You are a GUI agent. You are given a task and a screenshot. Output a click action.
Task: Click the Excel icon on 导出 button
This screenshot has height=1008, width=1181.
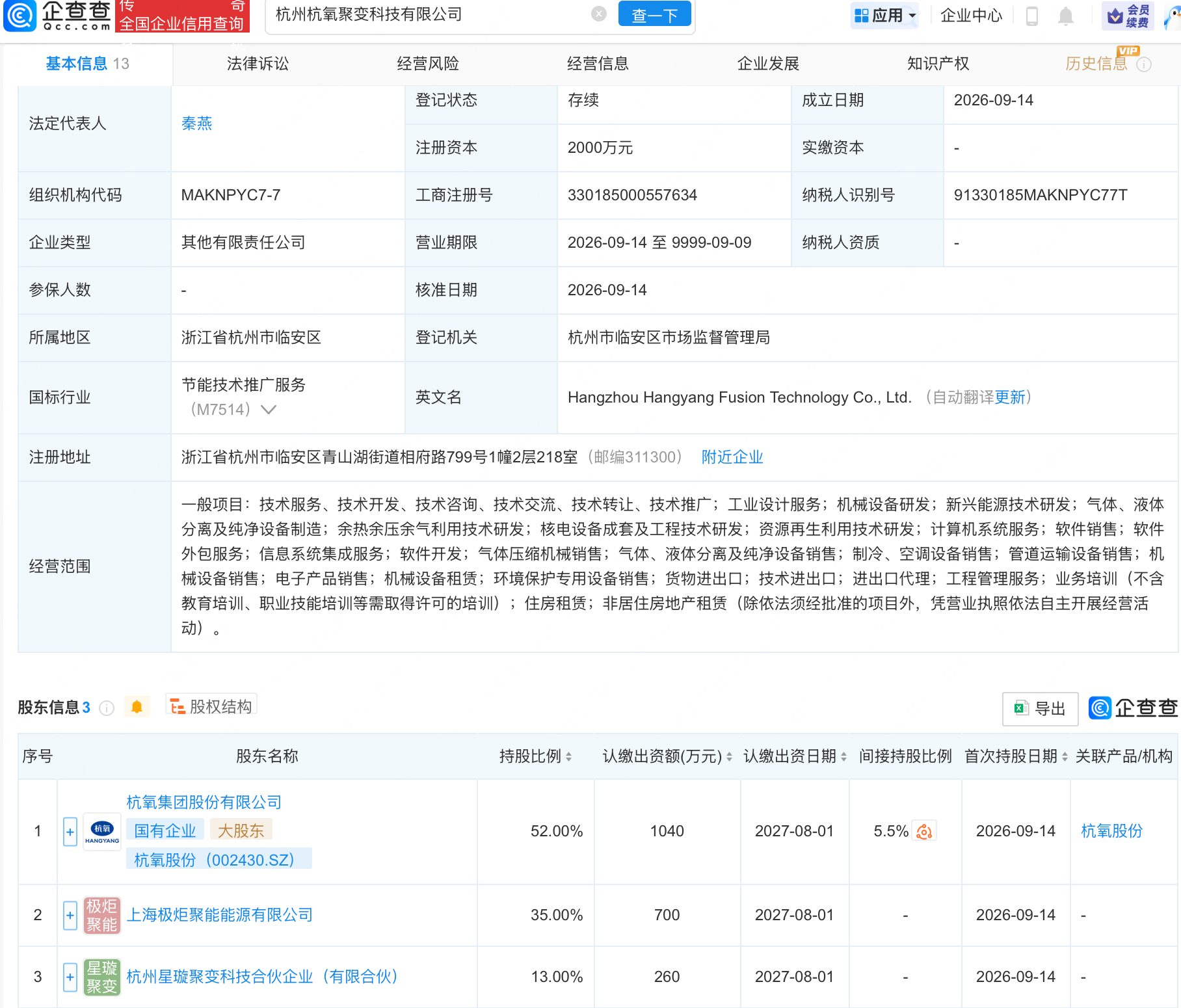1021,708
